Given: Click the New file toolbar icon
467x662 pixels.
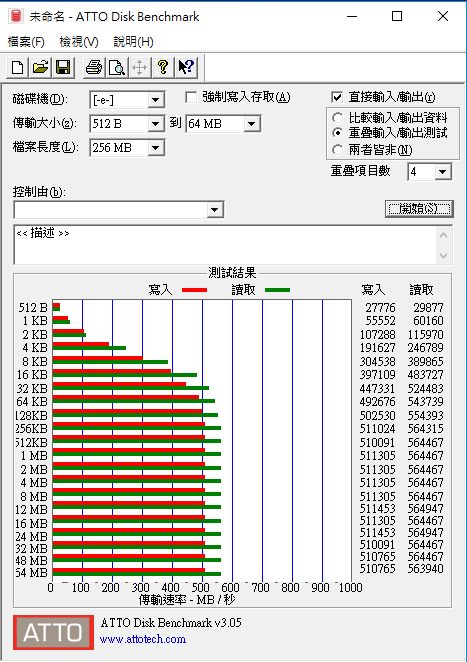Looking at the screenshot, I should tap(17, 68).
